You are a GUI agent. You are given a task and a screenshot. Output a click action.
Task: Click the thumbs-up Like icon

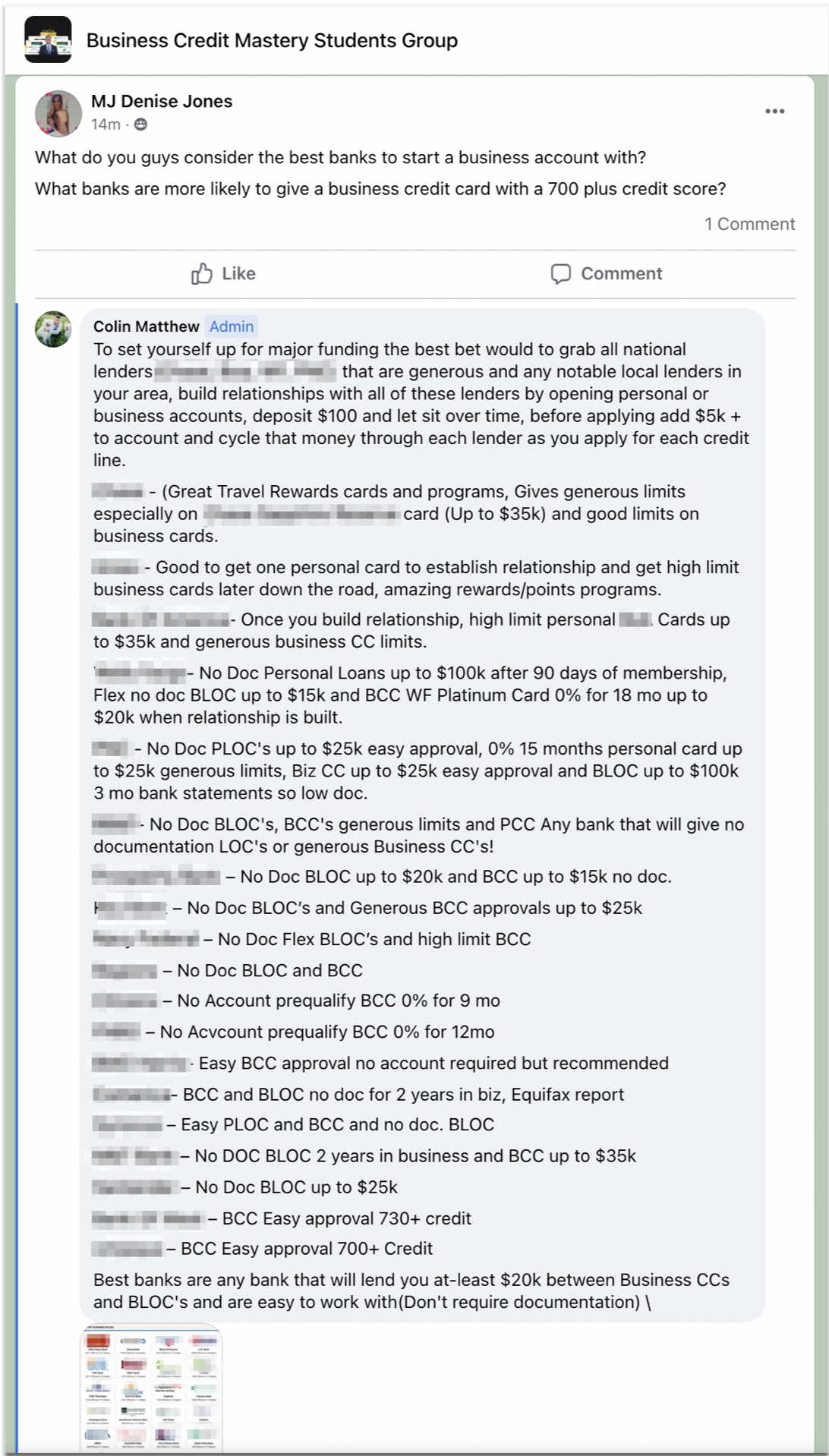(202, 273)
